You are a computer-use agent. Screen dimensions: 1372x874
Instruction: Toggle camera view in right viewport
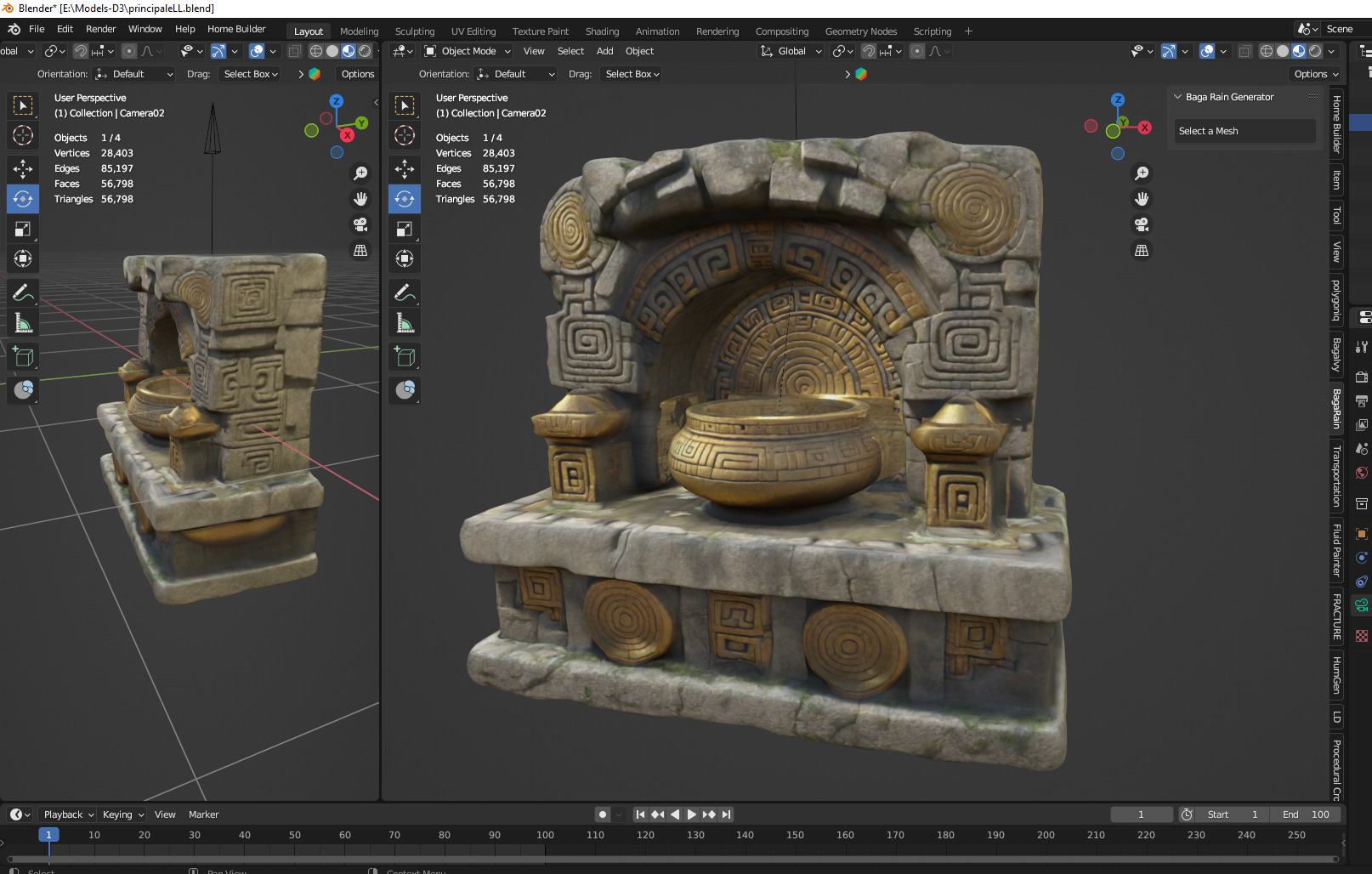coord(1142,224)
